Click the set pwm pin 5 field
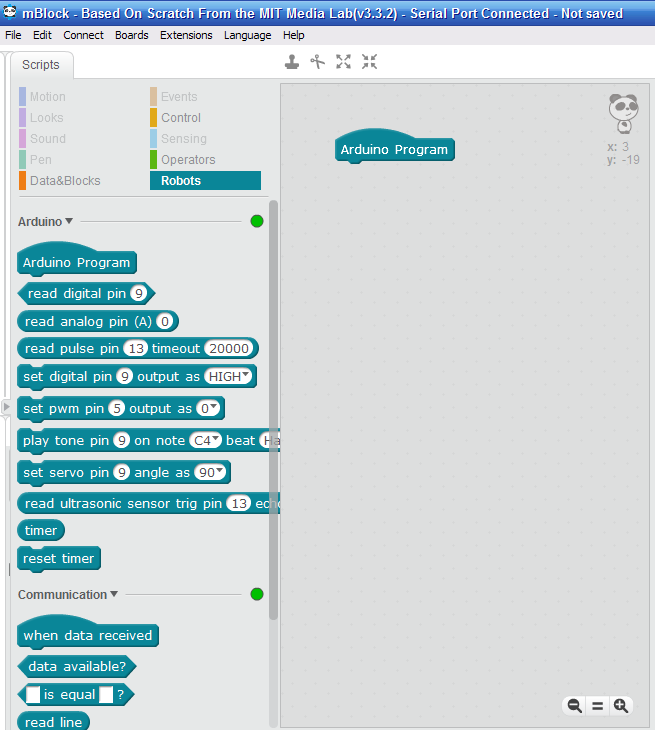 (117, 408)
